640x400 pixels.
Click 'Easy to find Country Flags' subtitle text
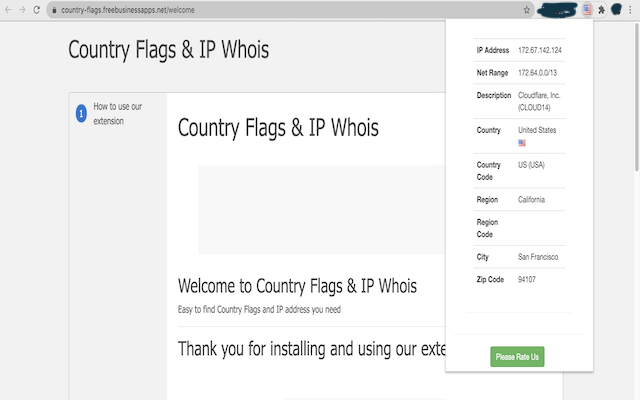click(259, 309)
